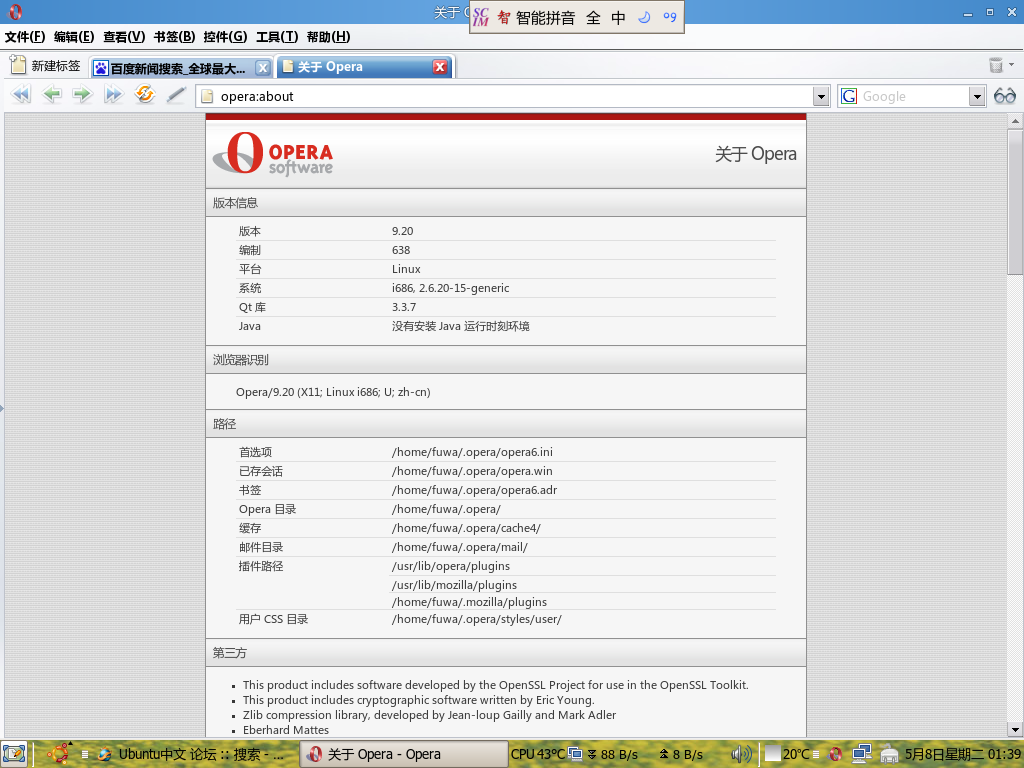Click the Opera software logo on page
This screenshot has height=768, width=1024.
click(x=273, y=154)
